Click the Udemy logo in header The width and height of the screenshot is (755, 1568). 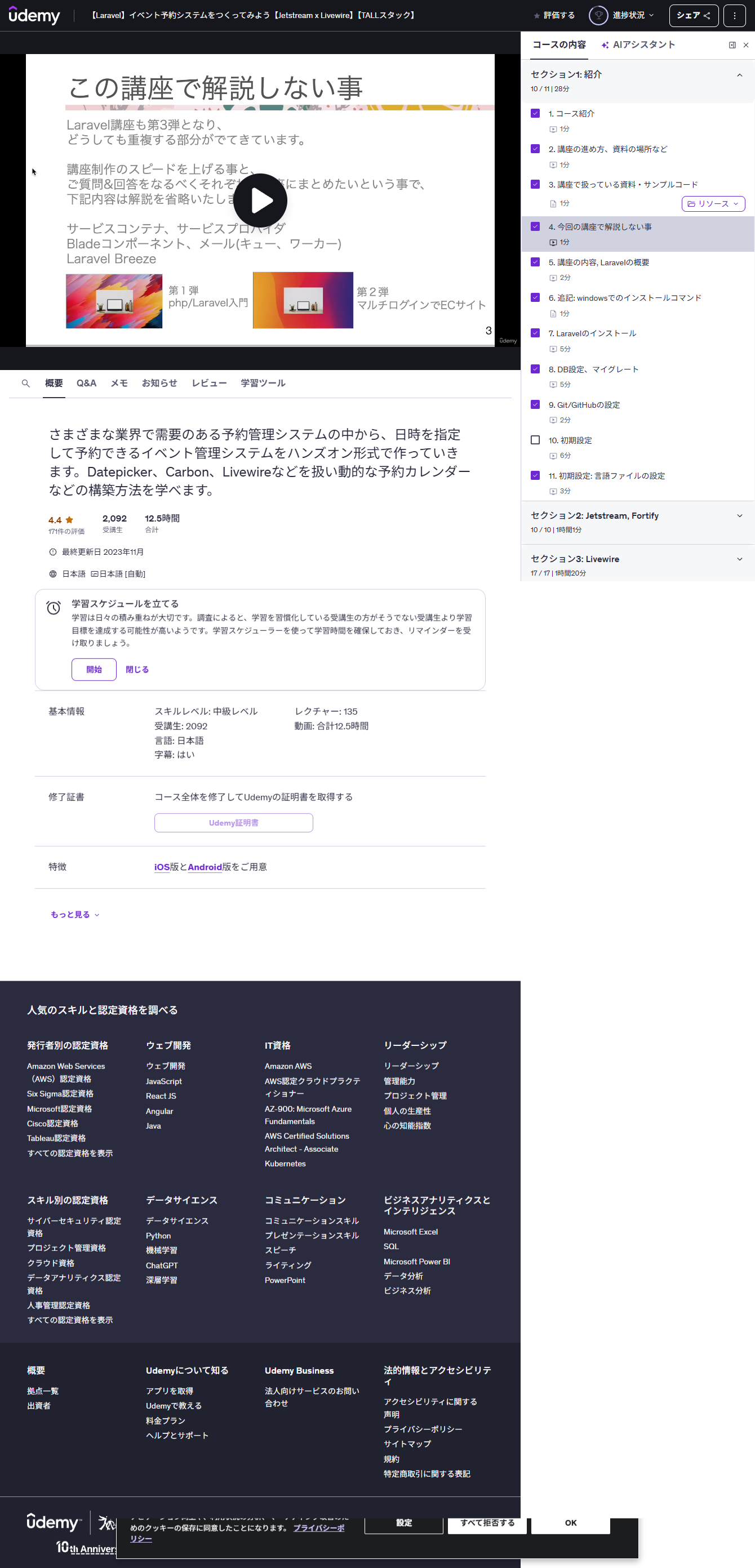pos(34,15)
